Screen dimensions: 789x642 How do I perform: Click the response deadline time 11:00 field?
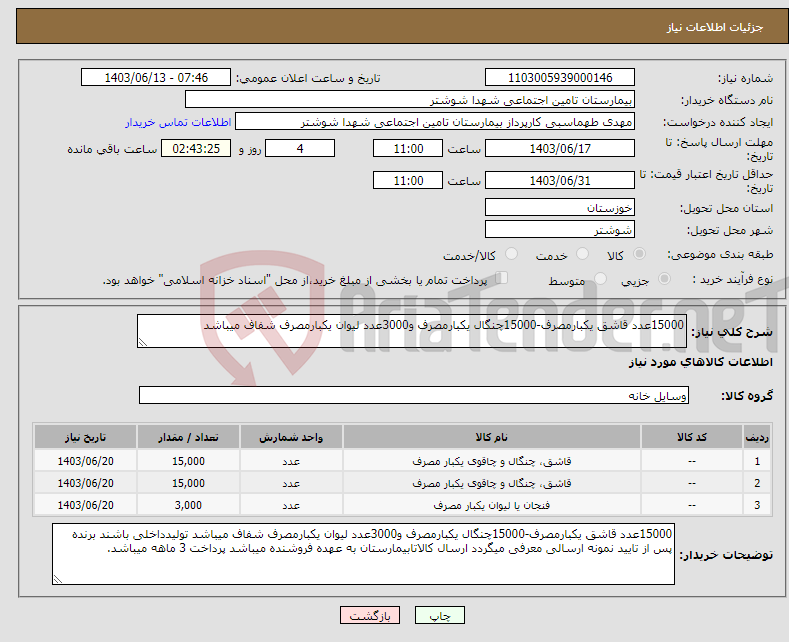coord(408,148)
